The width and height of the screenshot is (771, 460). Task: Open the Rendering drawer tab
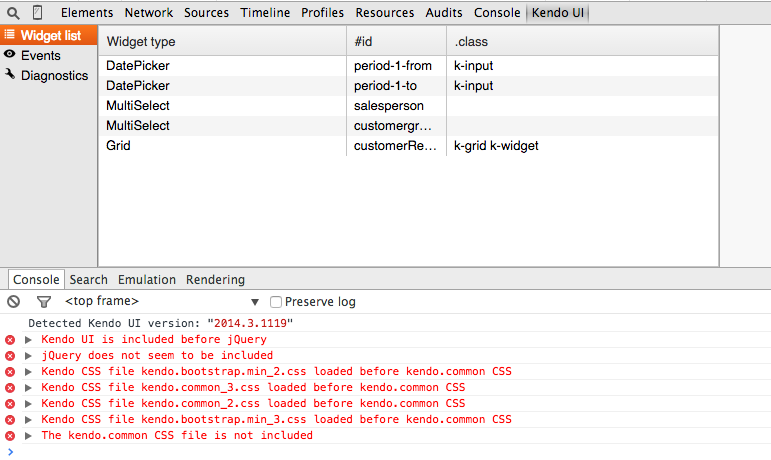coord(215,280)
